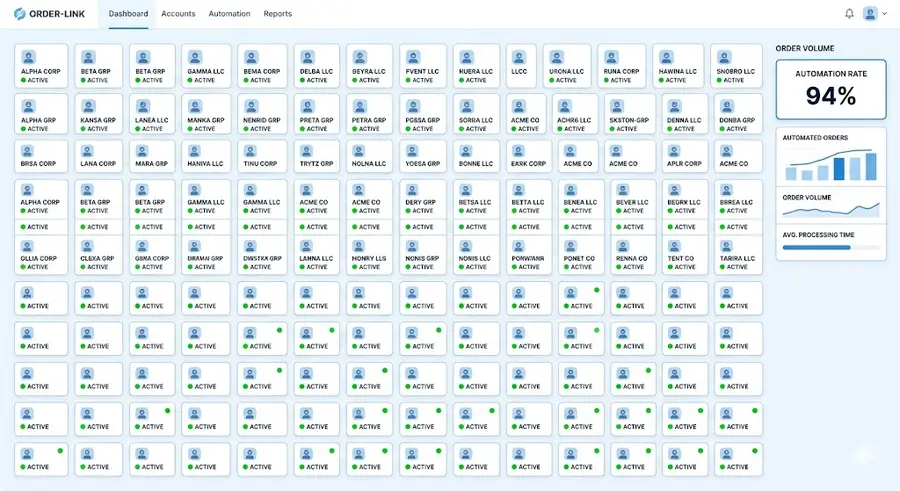Select the RENNA CO account name
The image size is (900, 491).
point(631,258)
